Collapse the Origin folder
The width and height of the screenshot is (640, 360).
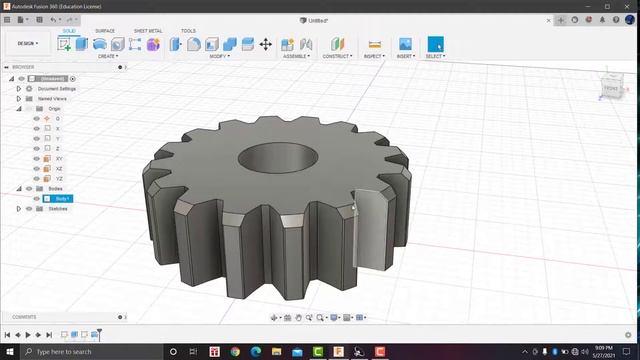click(x=19, y=109)
